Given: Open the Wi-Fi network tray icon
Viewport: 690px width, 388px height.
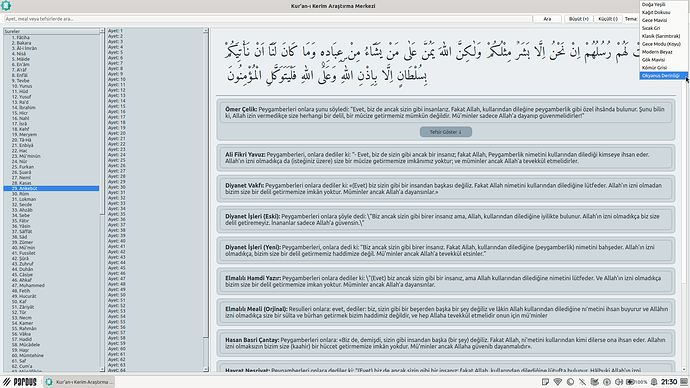Looking at the screenshot, I should coord(558,382).
